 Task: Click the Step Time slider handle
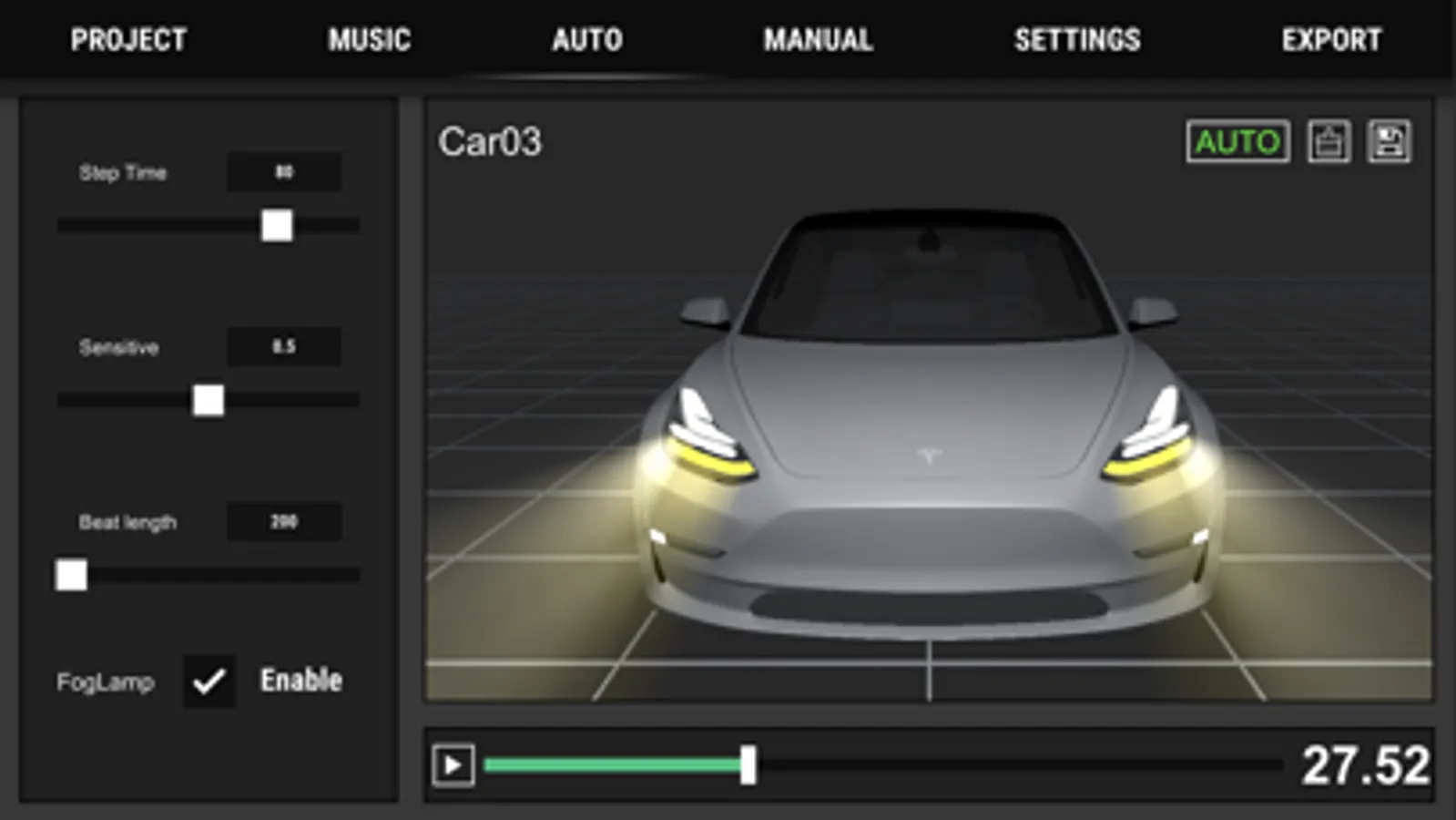coord(277,225)
